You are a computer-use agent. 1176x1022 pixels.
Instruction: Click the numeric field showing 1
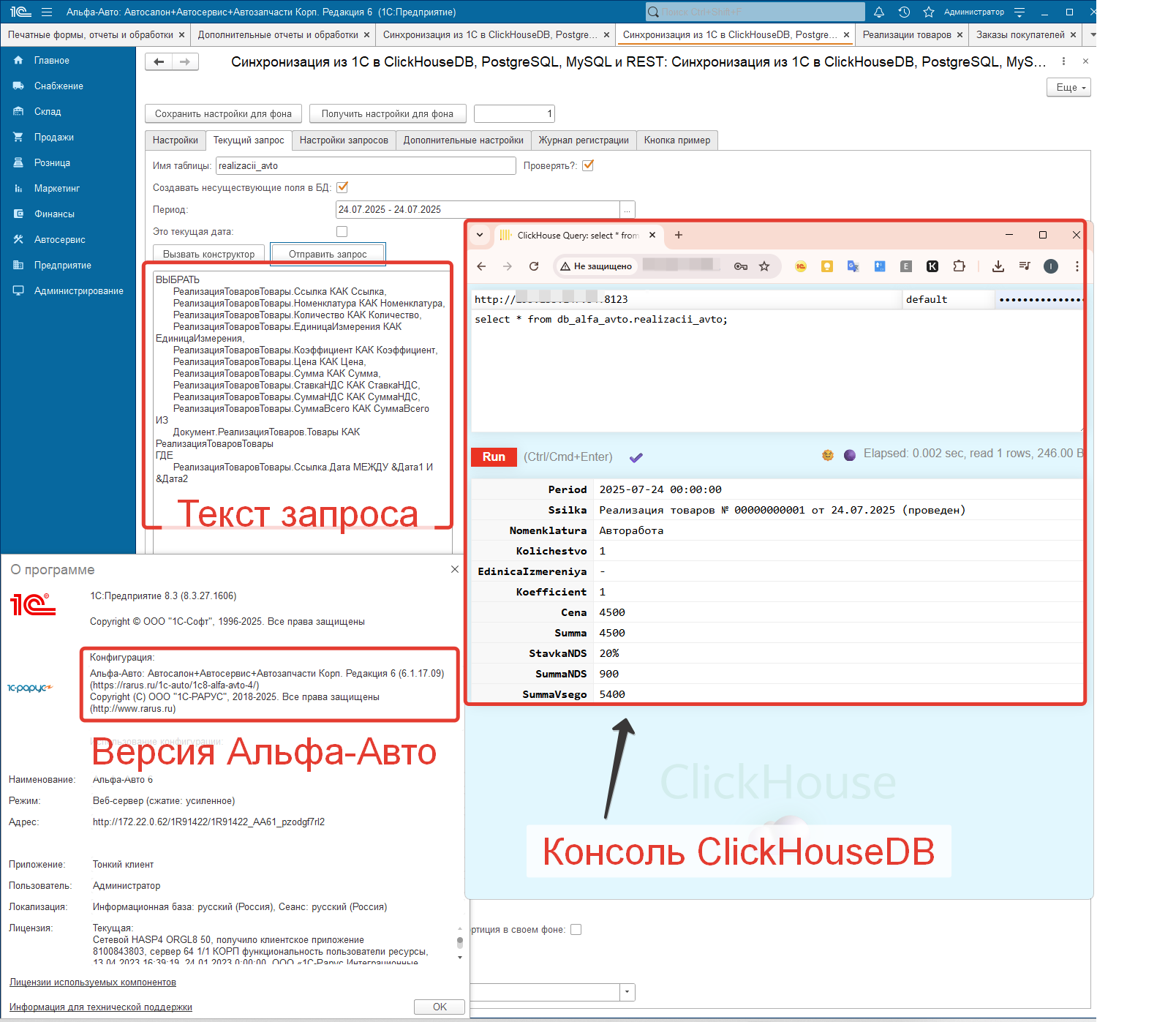(x=514, y=113)
